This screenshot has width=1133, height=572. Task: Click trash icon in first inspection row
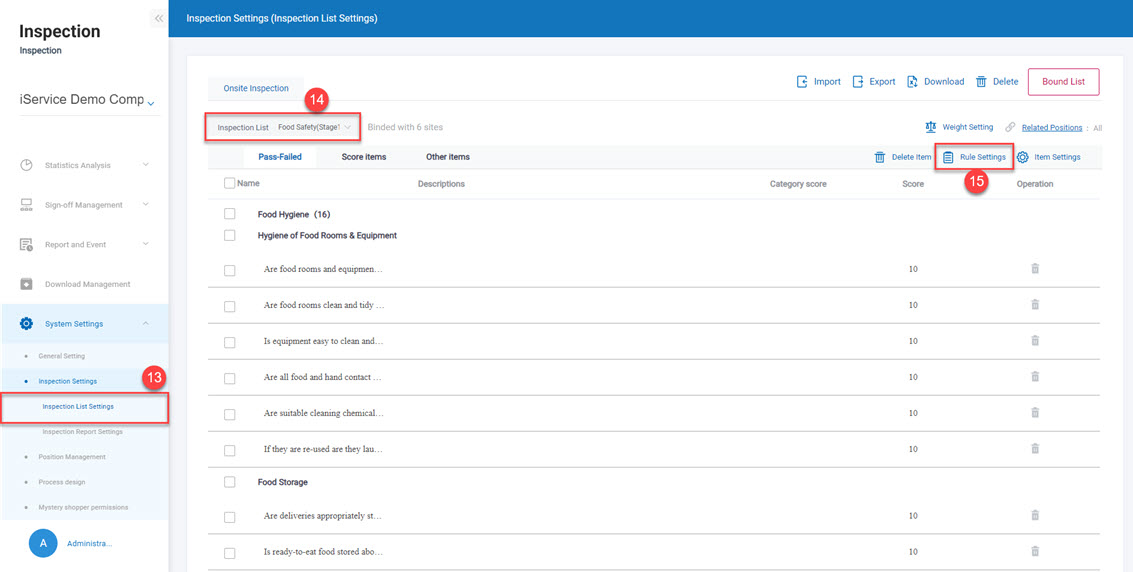1035,269
